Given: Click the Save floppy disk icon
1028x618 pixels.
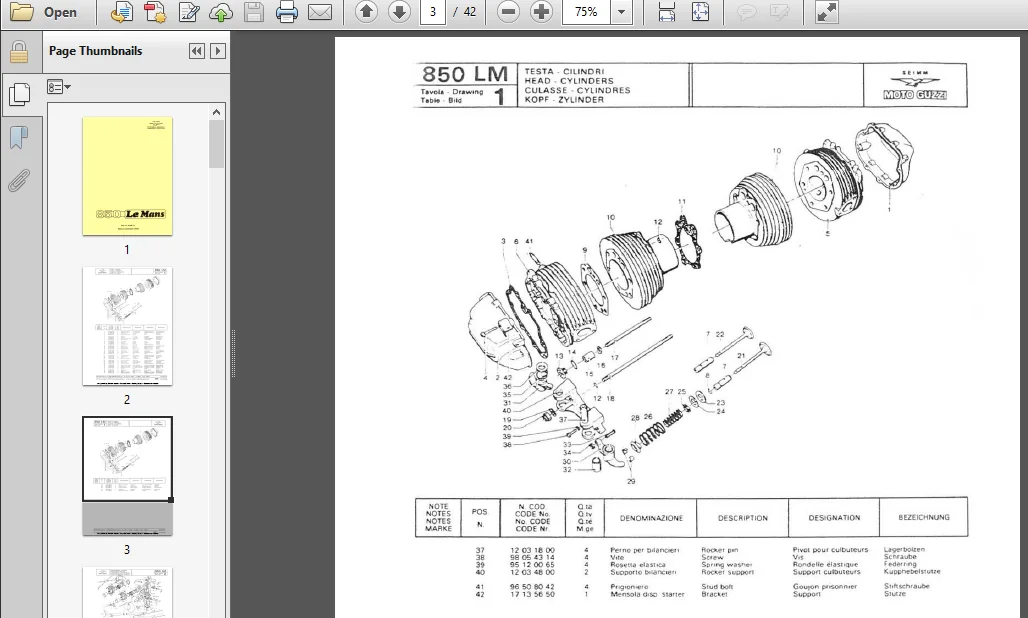Looking at the screenshot, I should (x=254, y=12).
